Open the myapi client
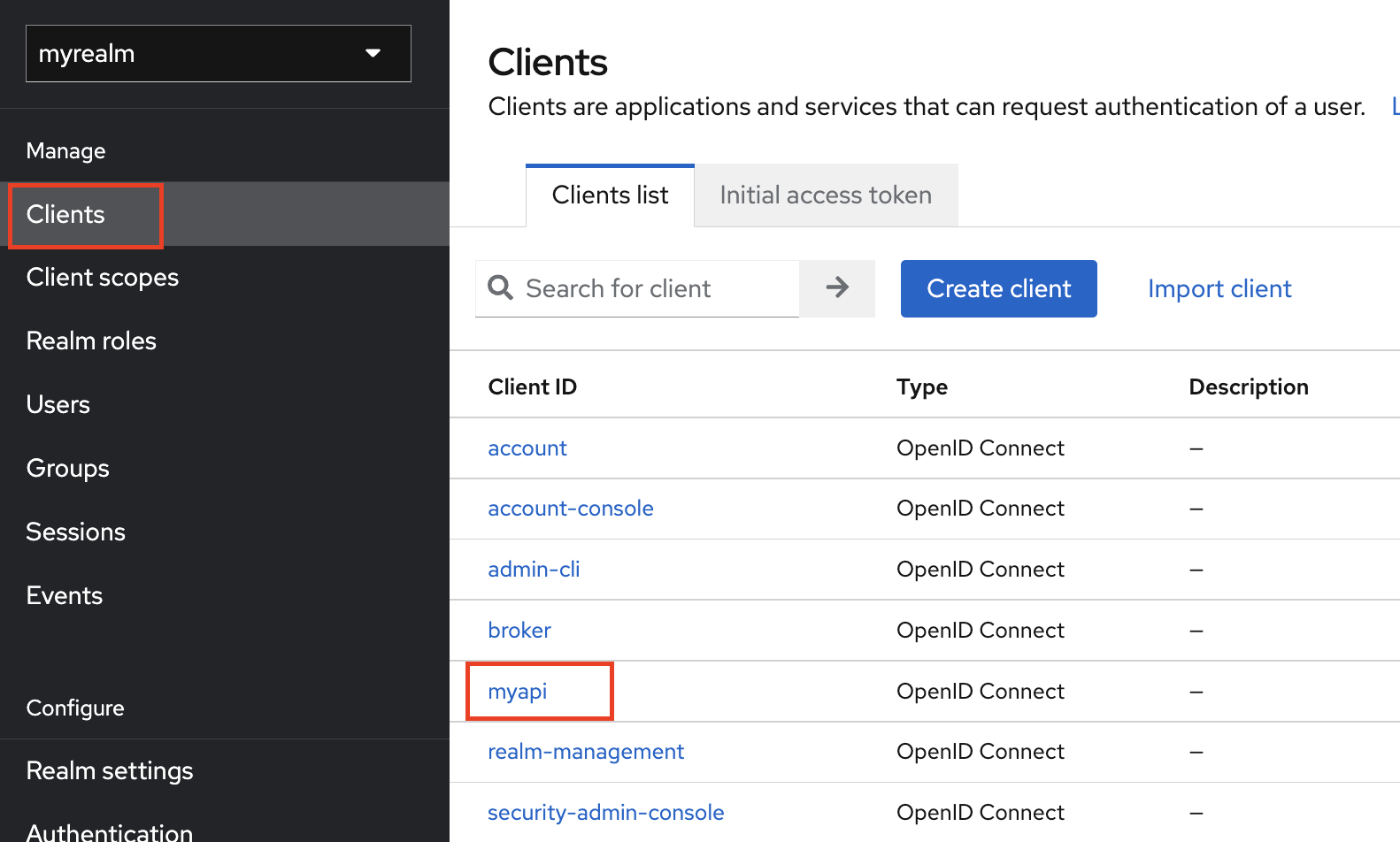1400x842 pixels. click(x=518, y=692)
